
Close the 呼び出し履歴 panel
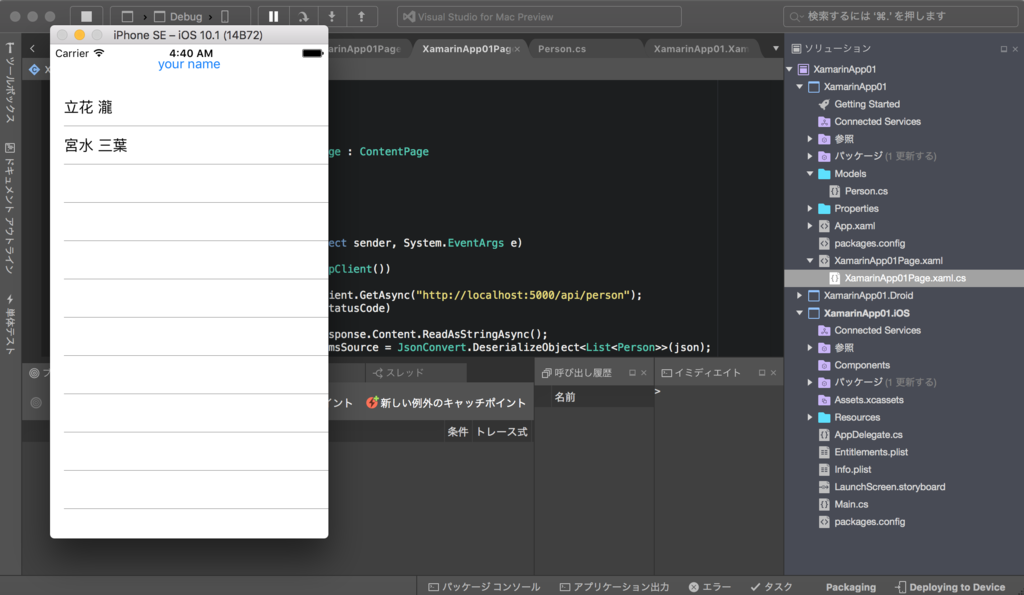[x=643, y=373]
